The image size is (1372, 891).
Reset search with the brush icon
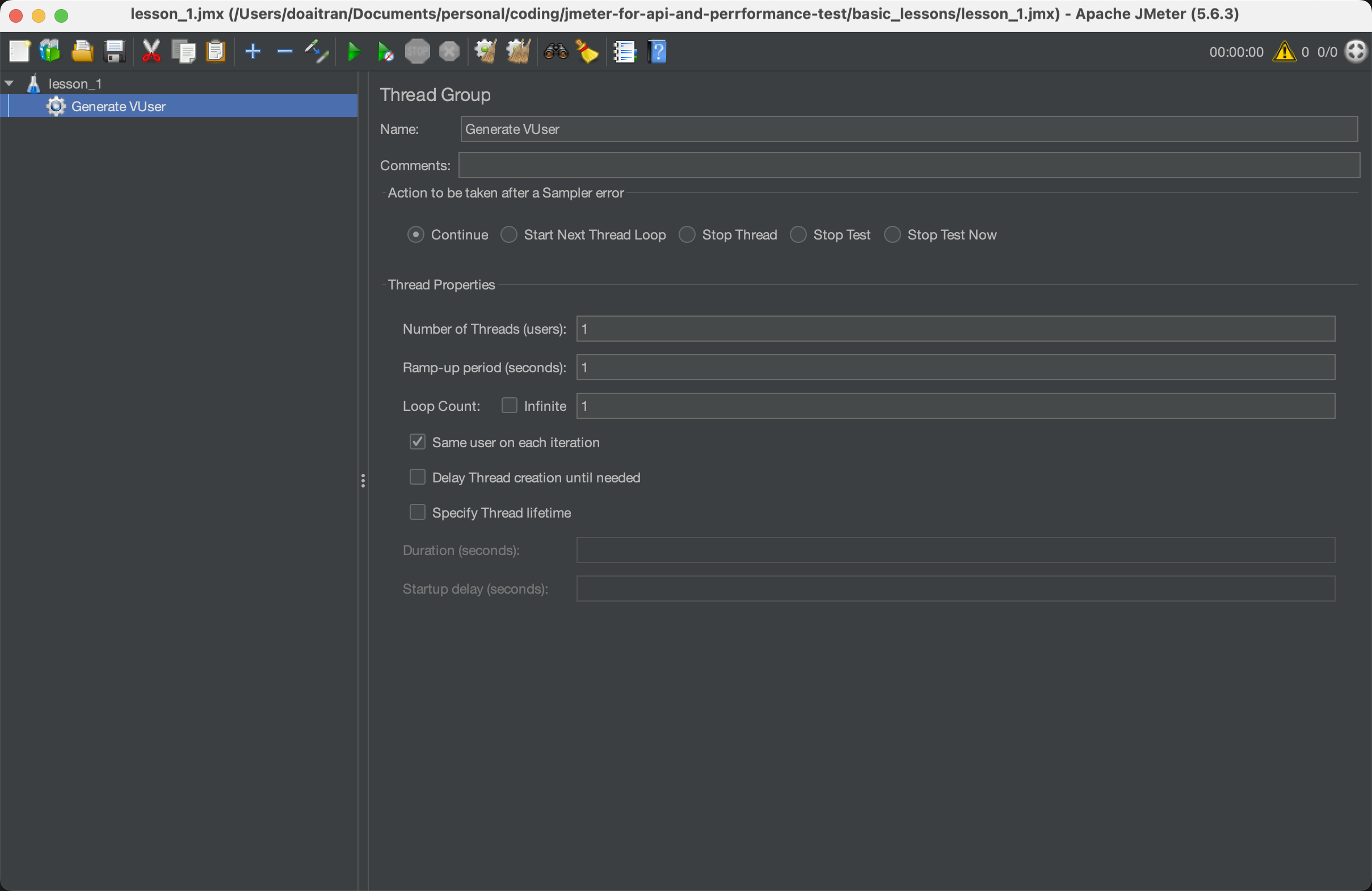[x=587, y=51]
